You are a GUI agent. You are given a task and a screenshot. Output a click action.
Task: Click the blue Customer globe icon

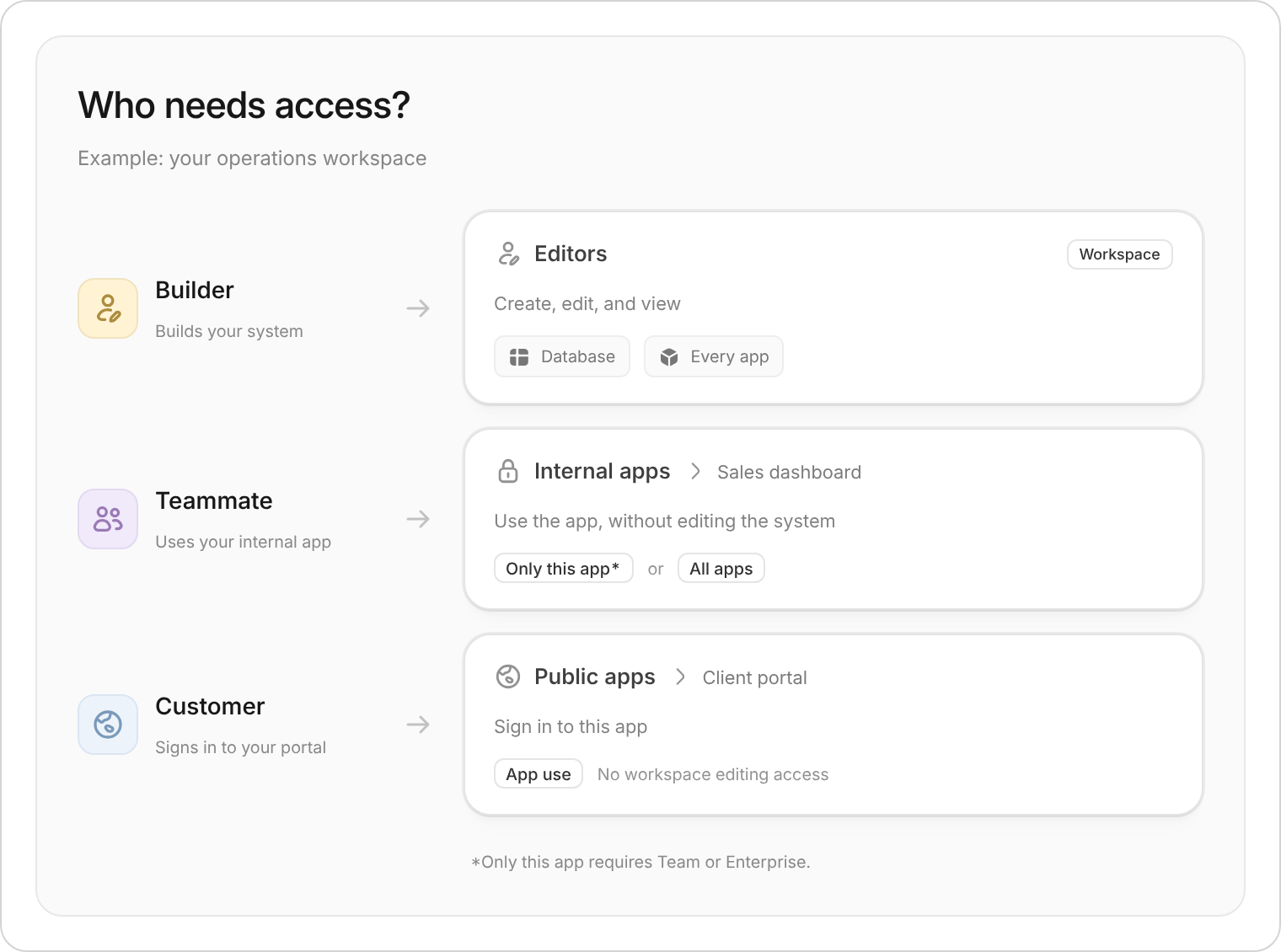[x=108, y=725]
